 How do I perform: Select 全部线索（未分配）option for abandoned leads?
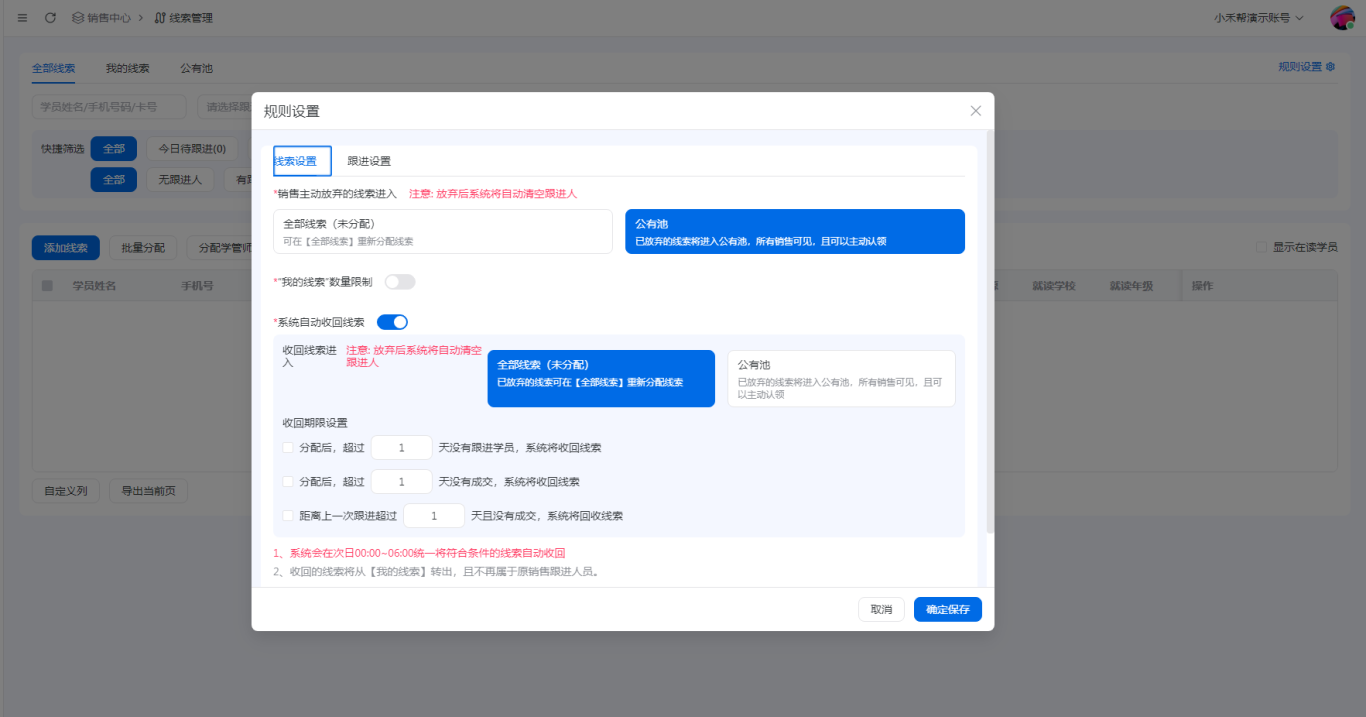[x=442, y=231]
